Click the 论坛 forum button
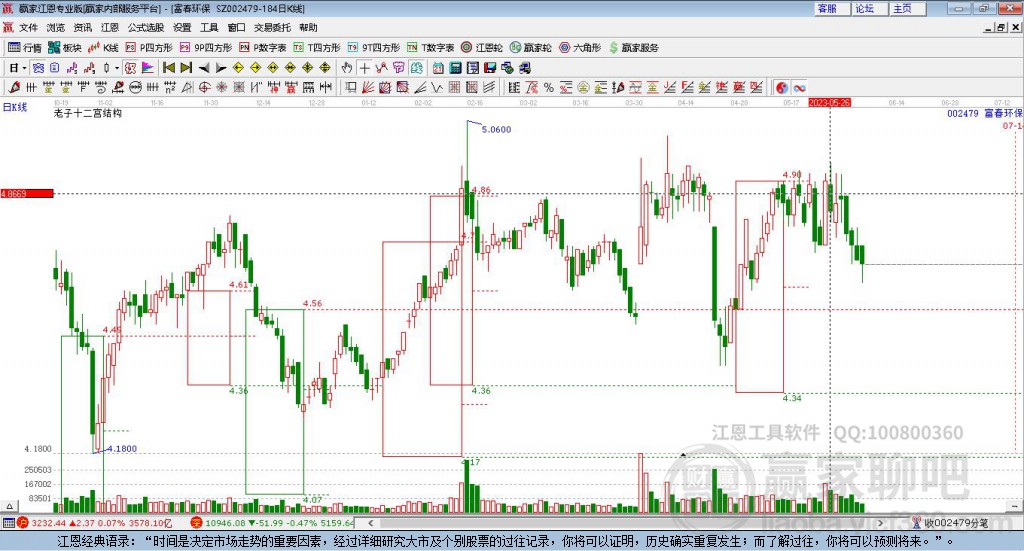This screenshot has width=1024, height=551. (871, 8)
